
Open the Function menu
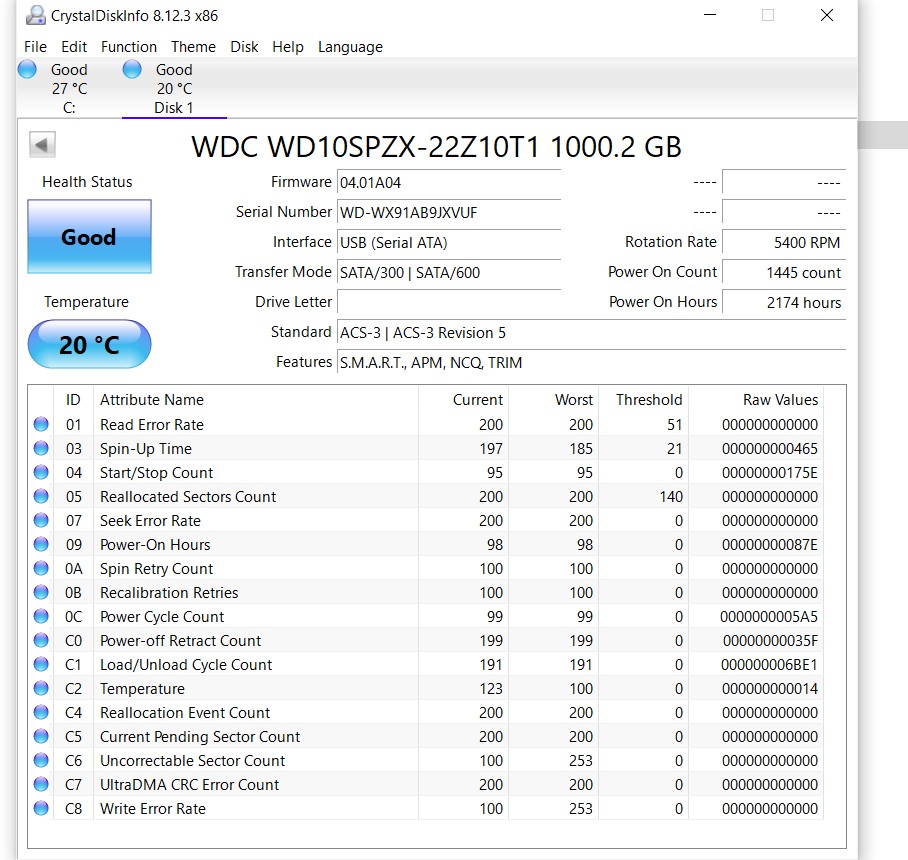pos(129,47)
